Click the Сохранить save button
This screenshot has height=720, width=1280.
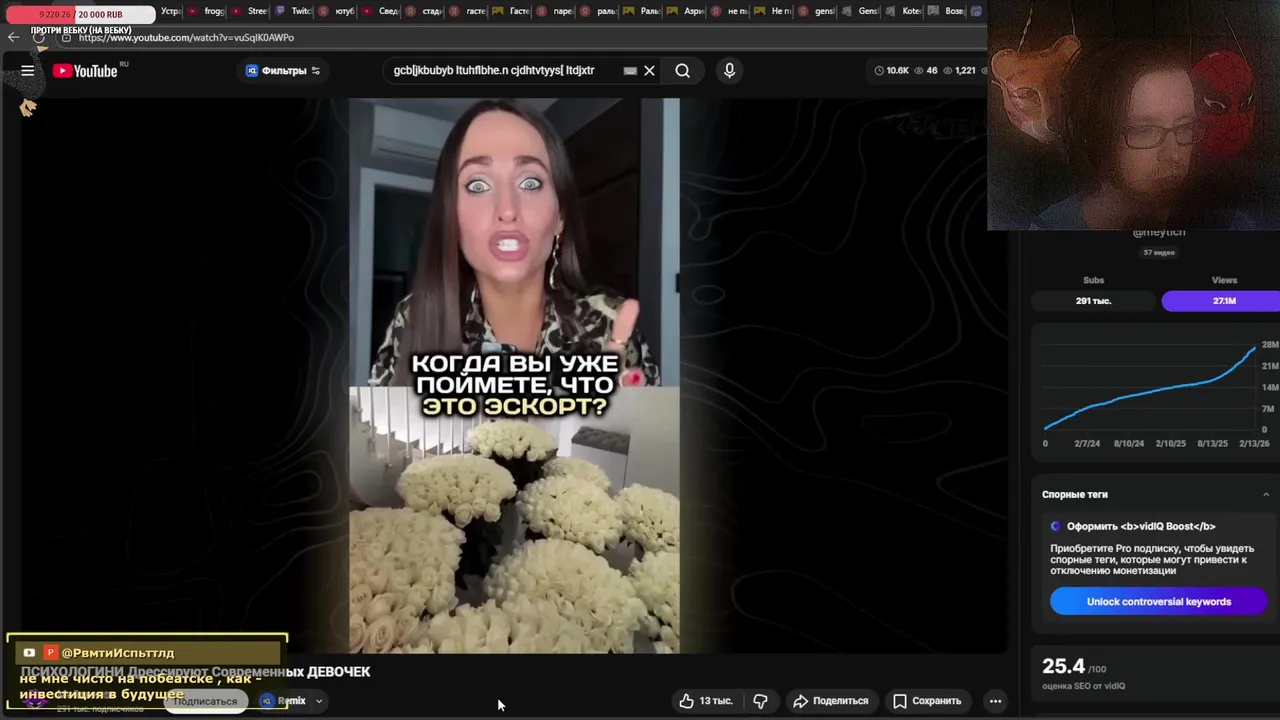tap(927, 701)
